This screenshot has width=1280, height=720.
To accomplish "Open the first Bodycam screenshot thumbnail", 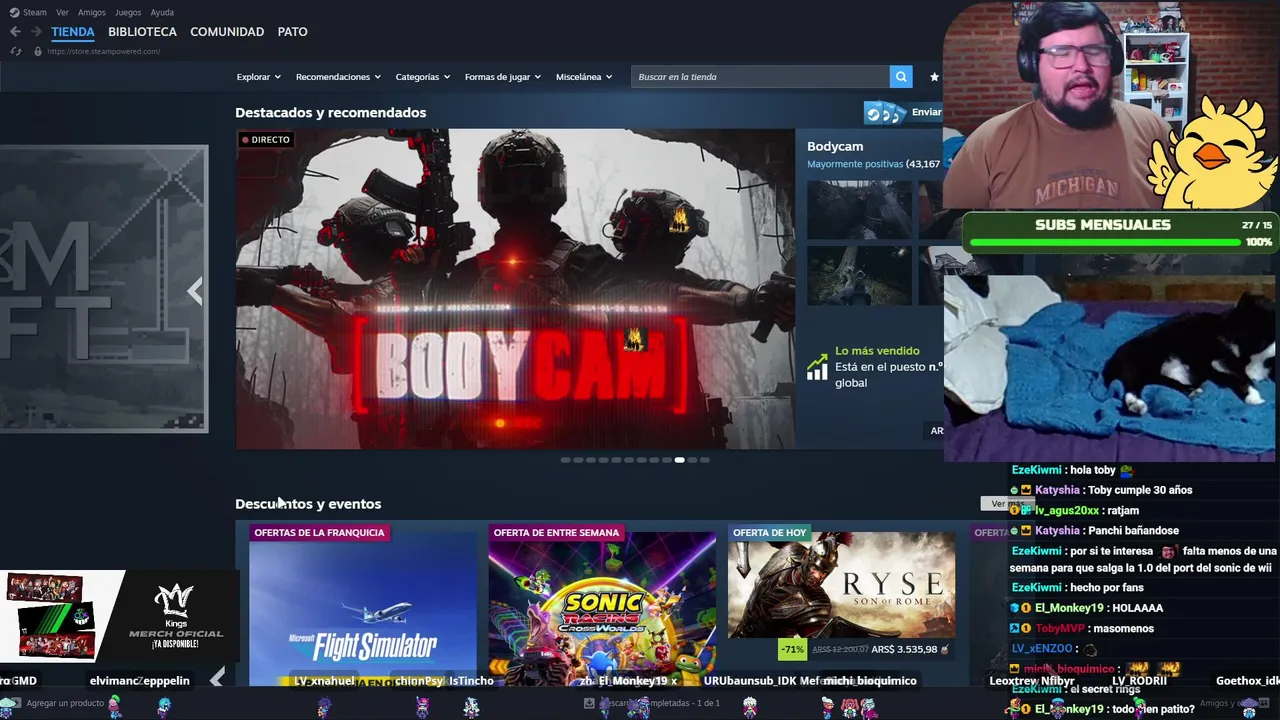I will [859, 210].
